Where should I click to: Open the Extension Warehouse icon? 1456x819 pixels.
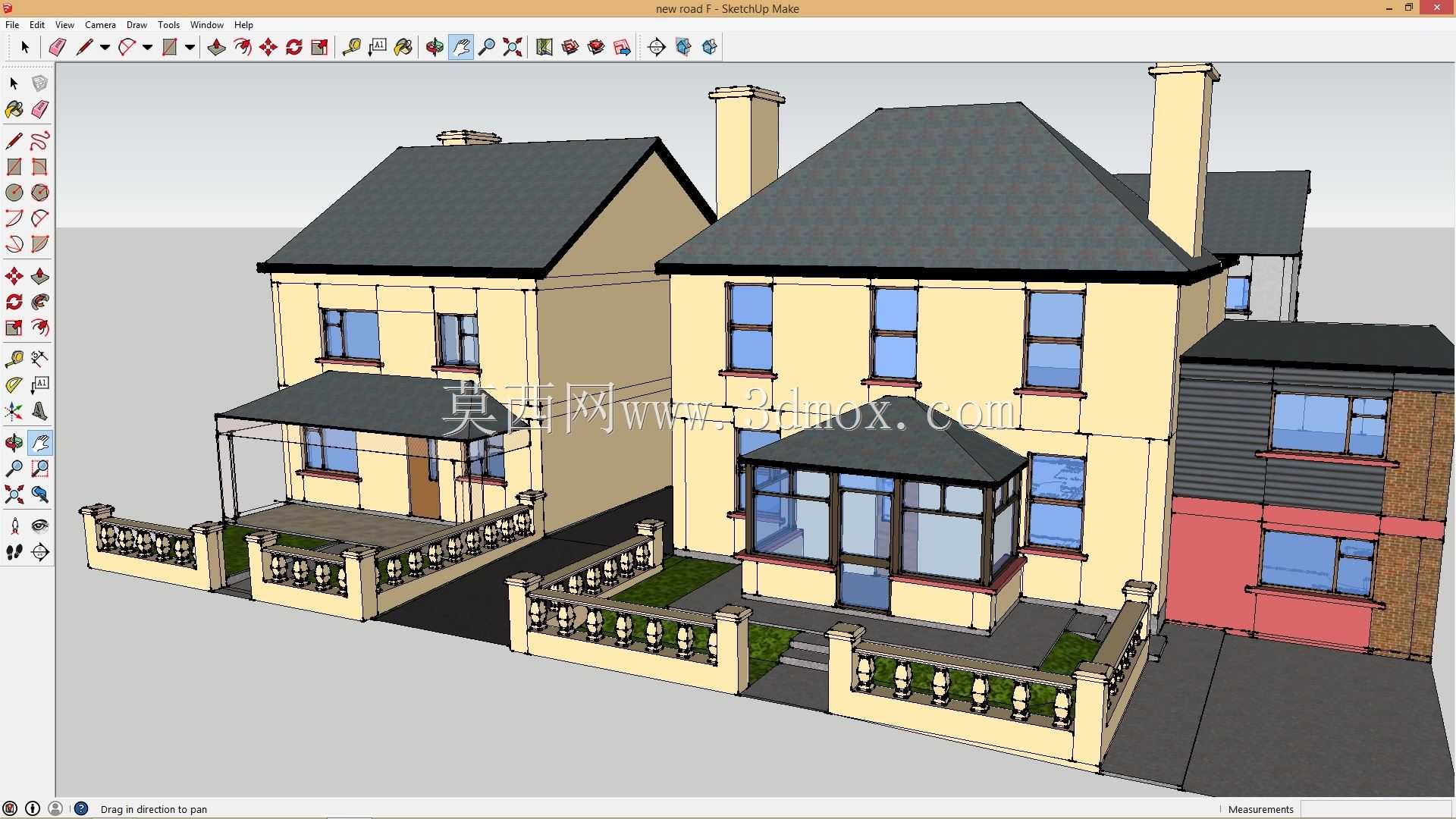(x=596, y=47)
